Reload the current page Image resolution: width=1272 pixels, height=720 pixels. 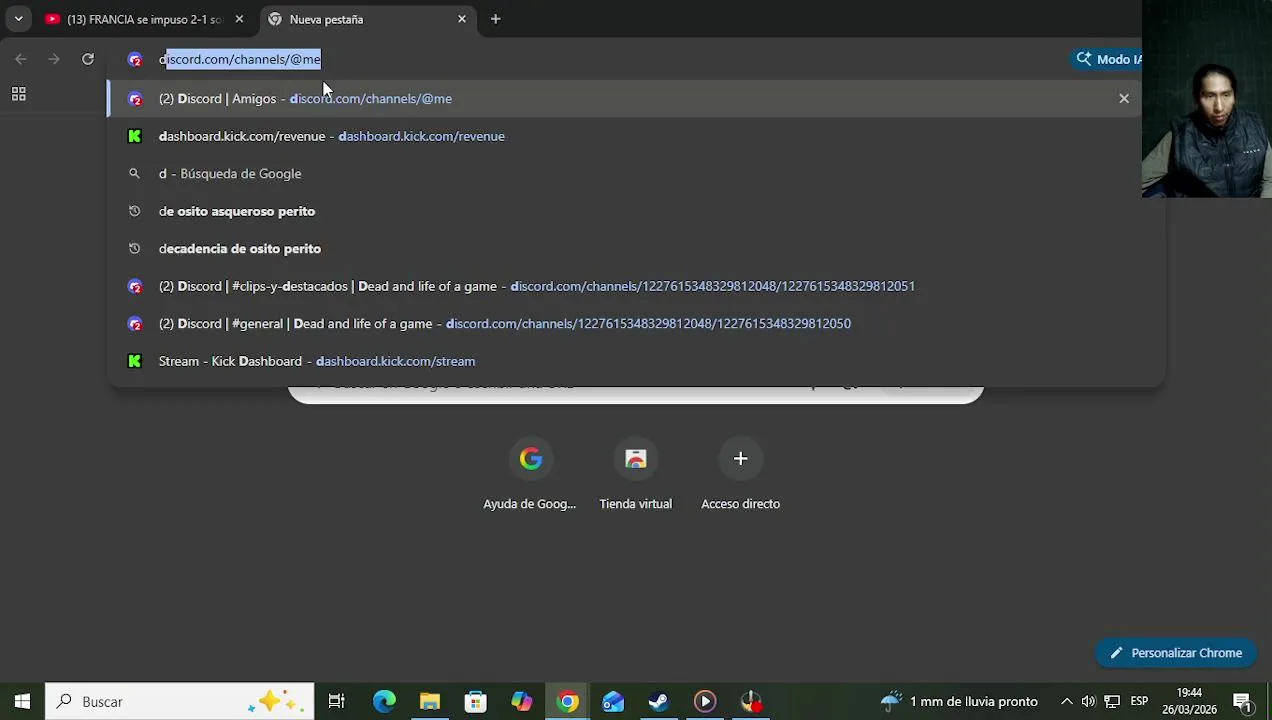[88, 59]
